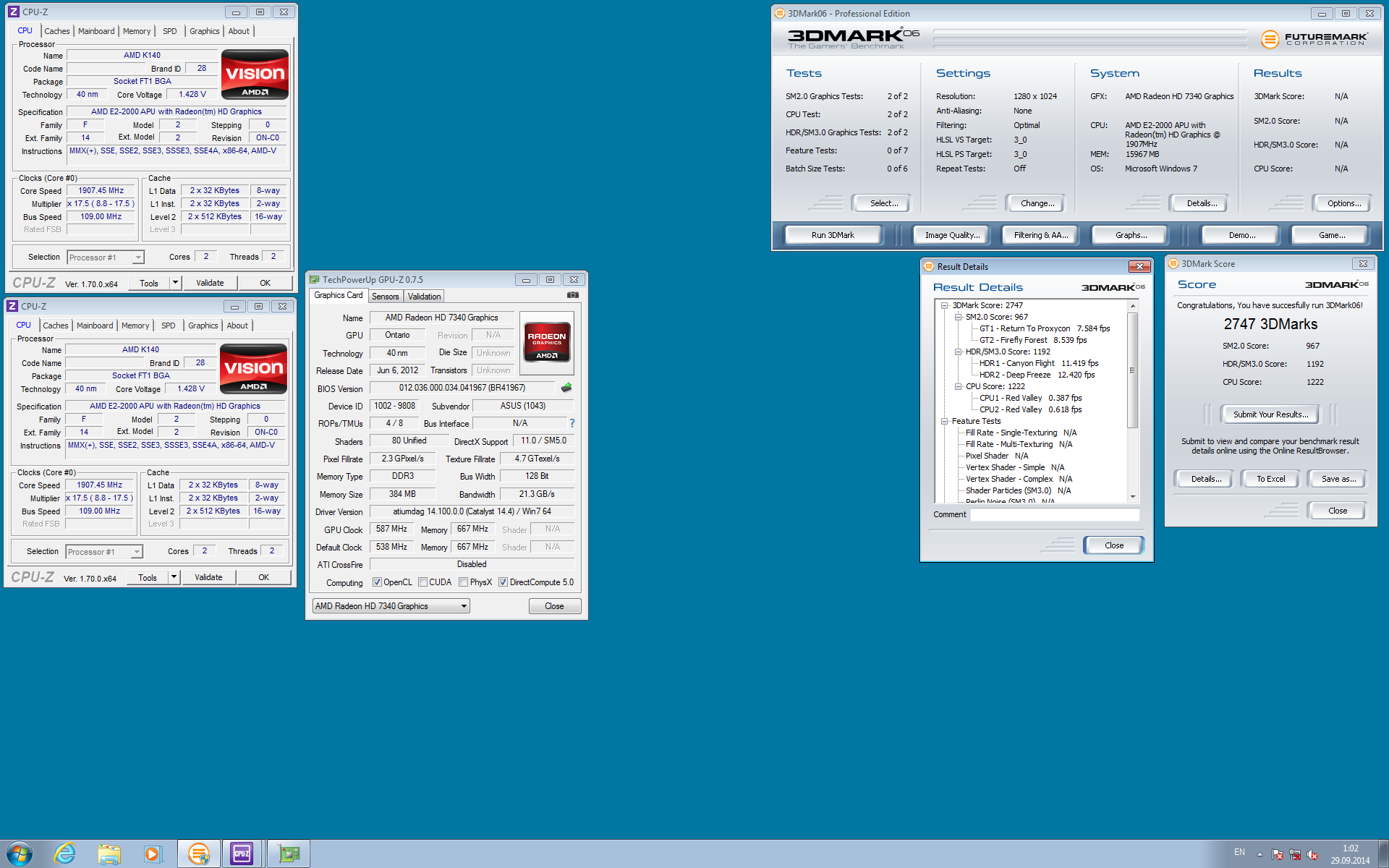The image size is (1389, 868).
Task: Switch to GPU-Z taskbar button
Action: [289, 854]
